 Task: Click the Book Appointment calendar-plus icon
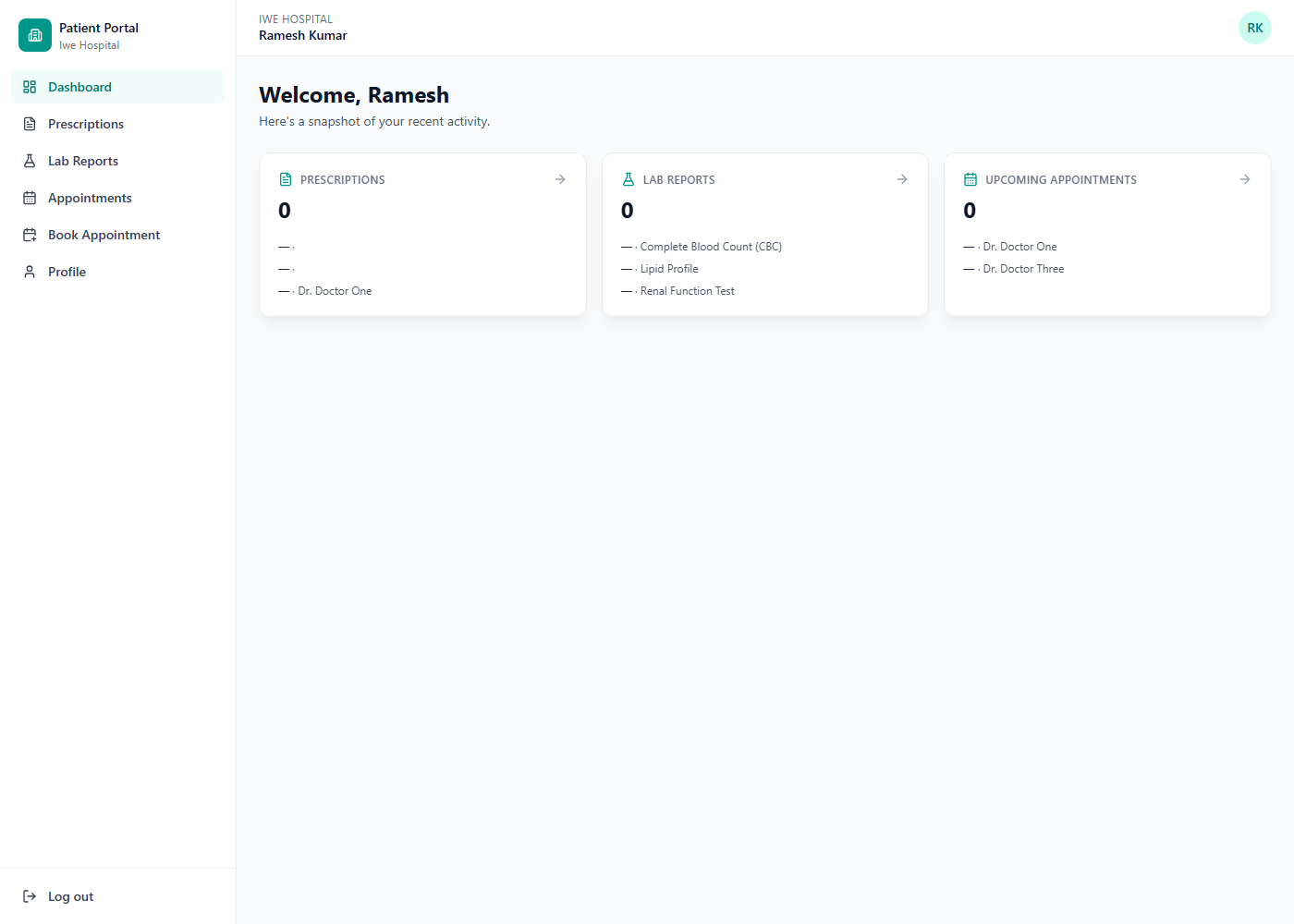pyautogui.click(x=30, y=235)
